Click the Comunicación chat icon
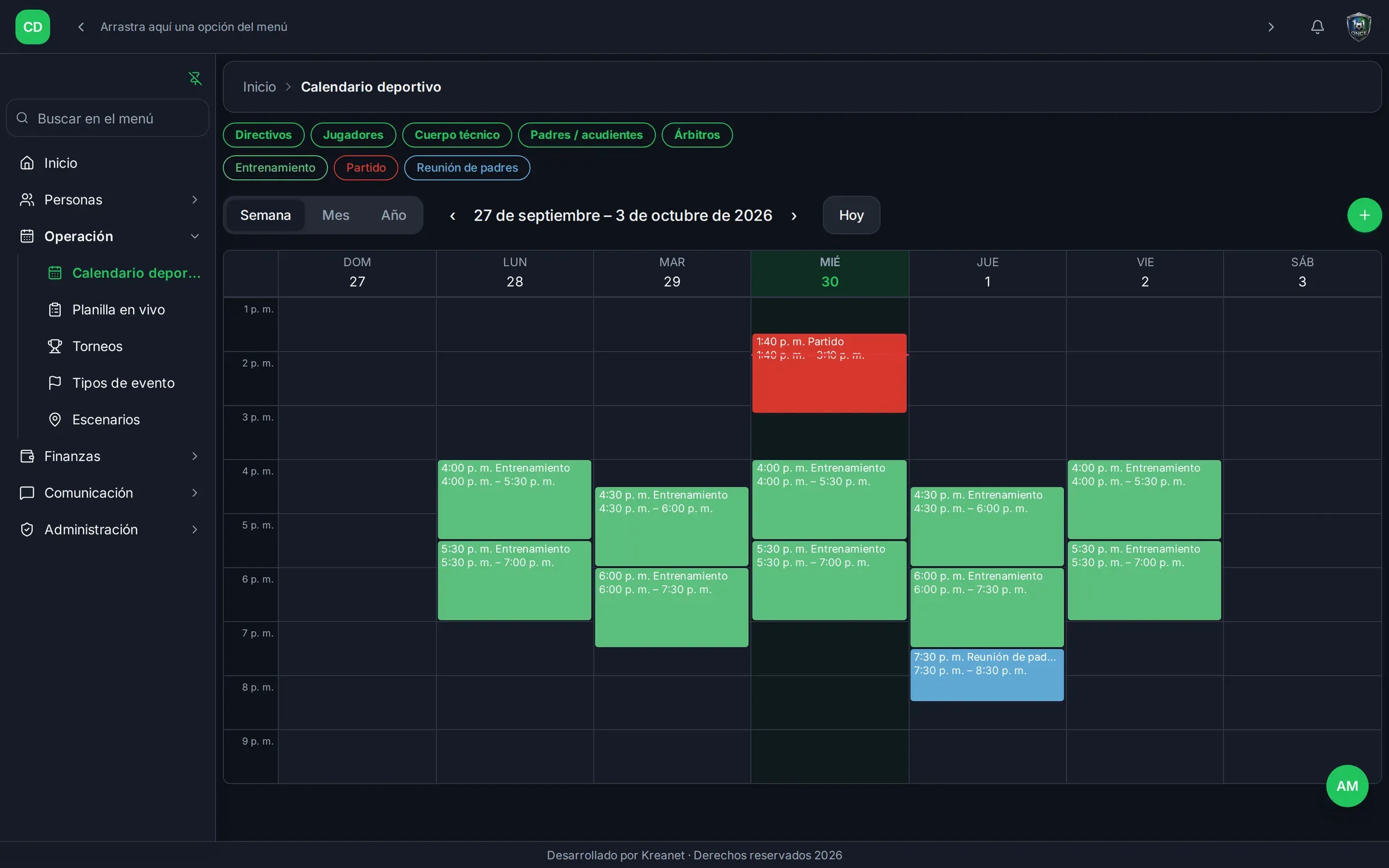The image size is (1389, 868). [27, 492]
